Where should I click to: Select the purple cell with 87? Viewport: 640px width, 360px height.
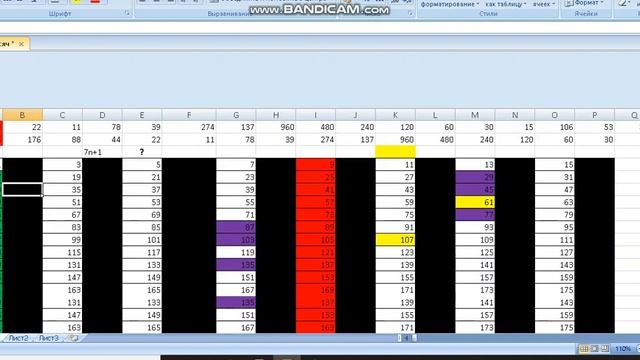pos(236,227)
